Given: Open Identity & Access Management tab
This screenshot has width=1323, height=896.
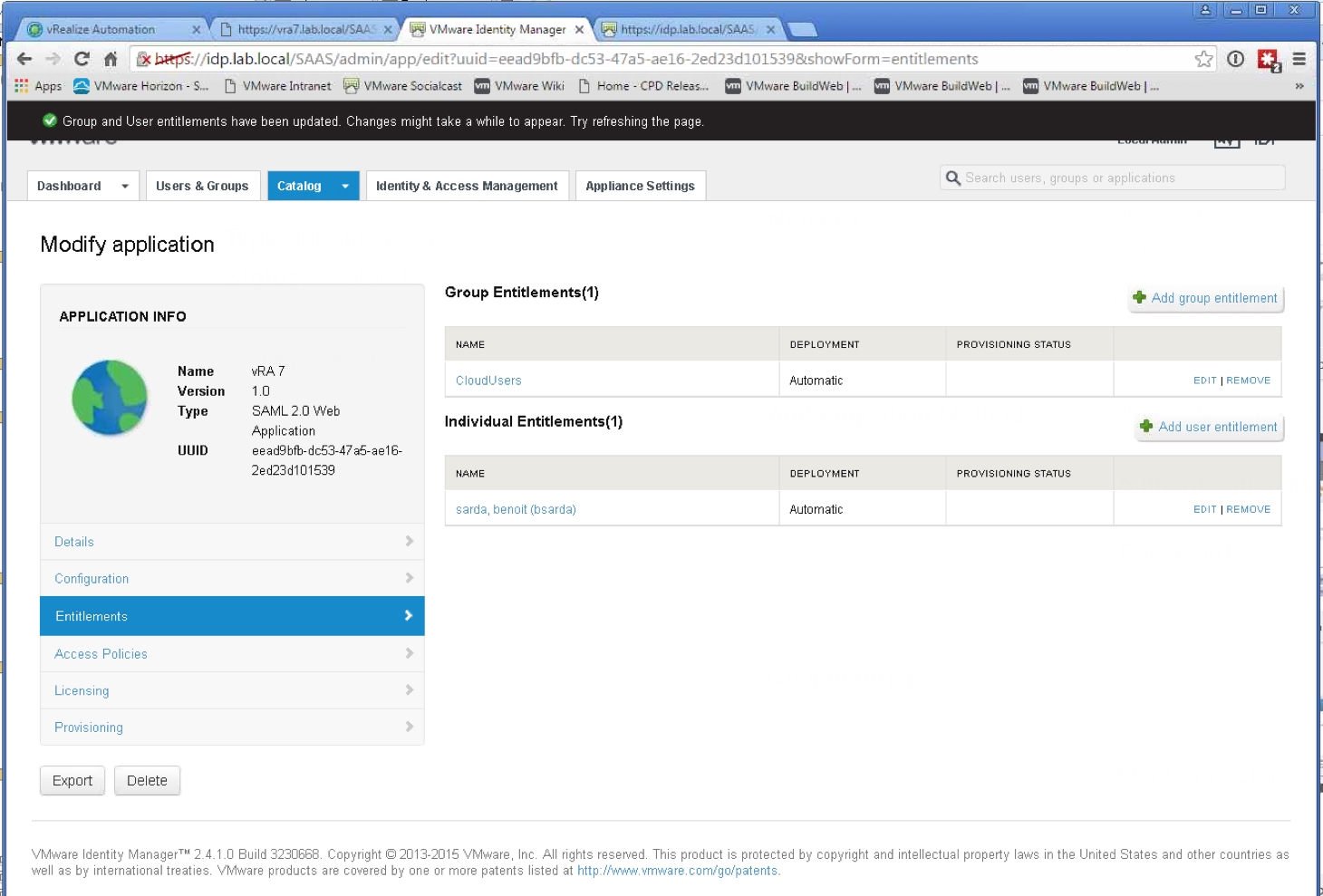Looking at the screenshot, I should (467, 186).
